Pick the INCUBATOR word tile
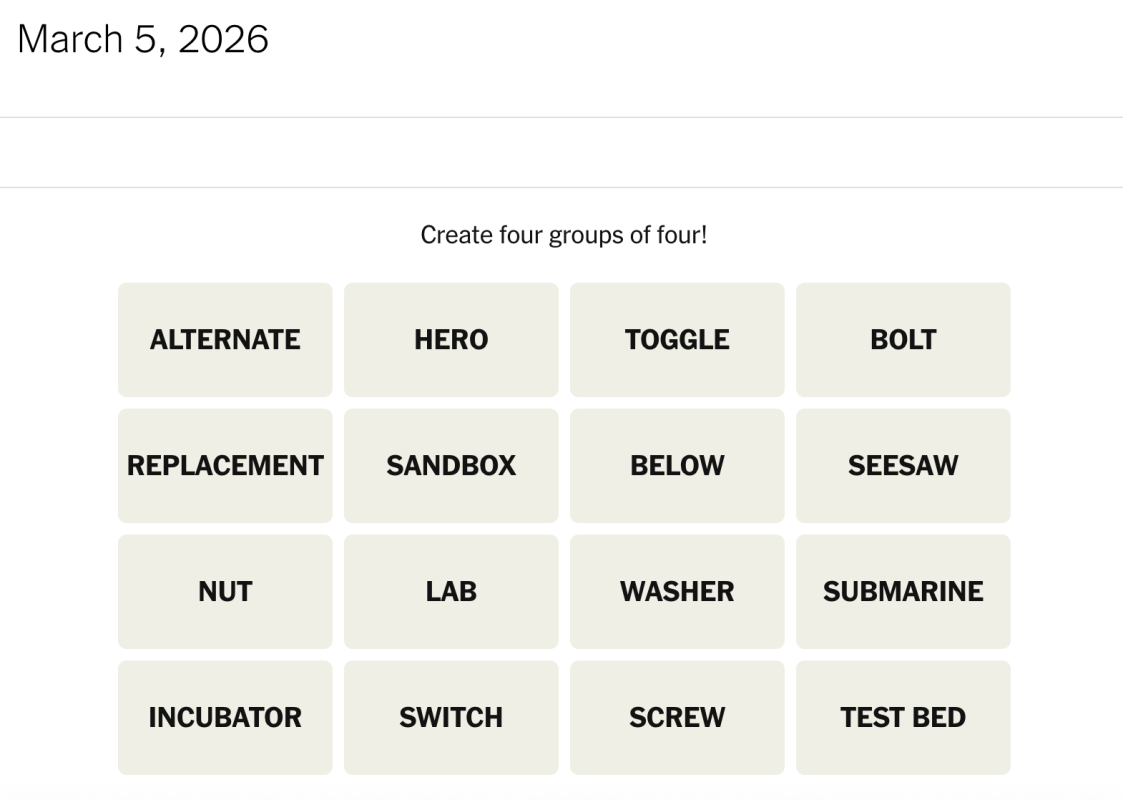Image resolution: width=1123 pixels, height=800 pixels. pyautogui.click(x=224, y=717)
